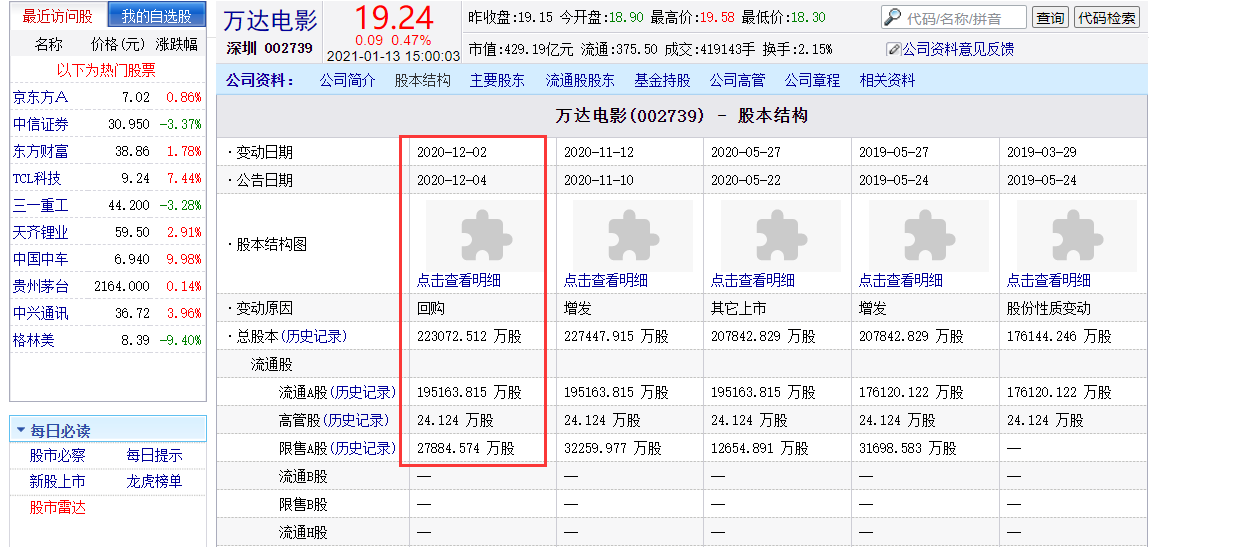Click the current price 19.24
1243x547 pixels.
(x=394, y=18)
